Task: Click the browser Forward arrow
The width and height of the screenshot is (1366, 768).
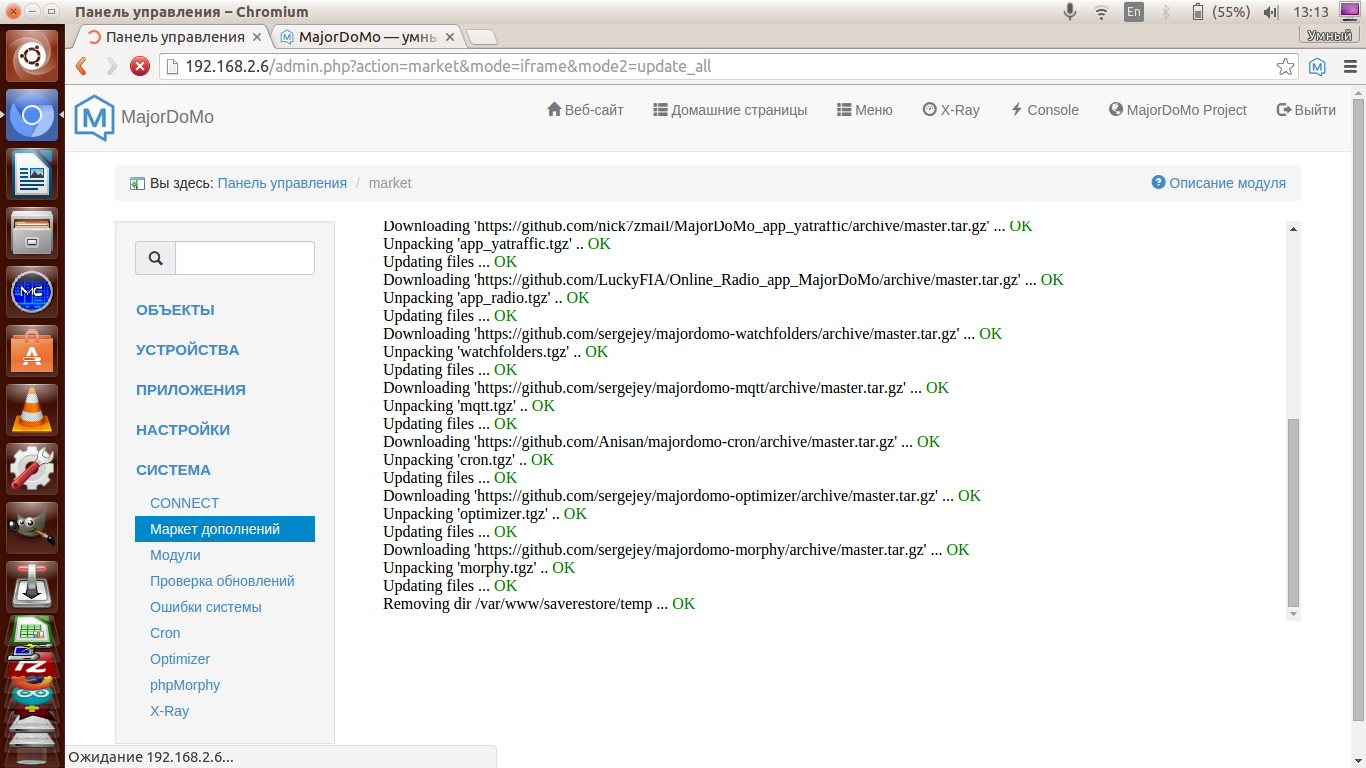Action: coord(111,66)
